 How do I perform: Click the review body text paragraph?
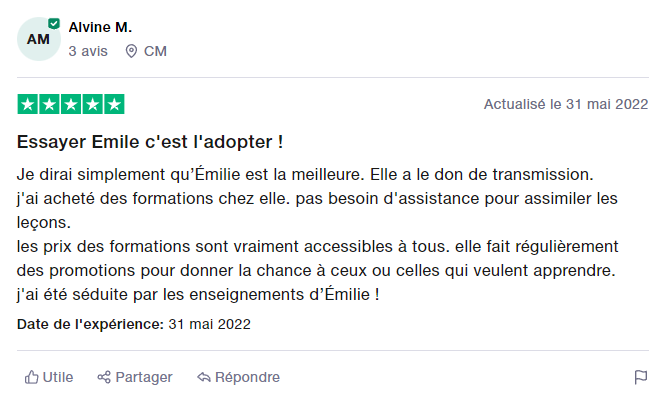[x=318, y=233]
